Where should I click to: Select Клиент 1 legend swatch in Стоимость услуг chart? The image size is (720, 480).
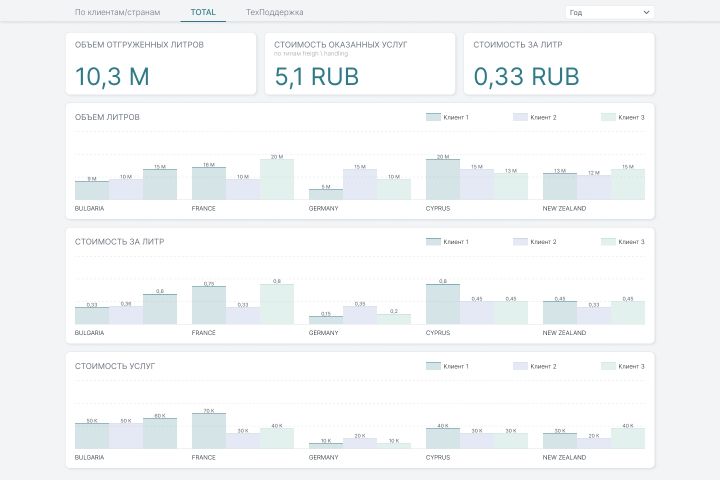click(433, 366)
